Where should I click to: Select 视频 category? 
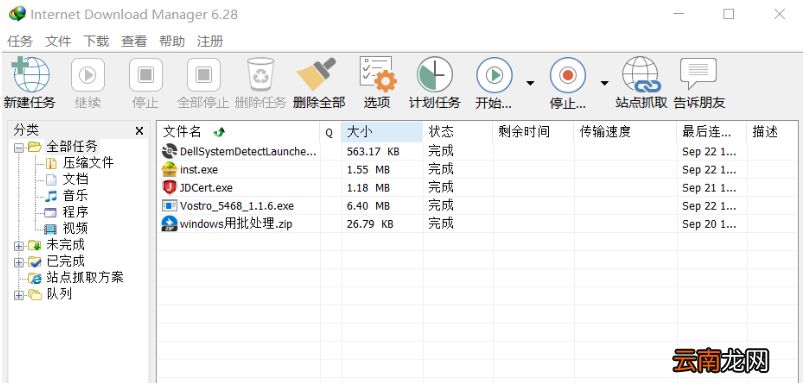76,228
